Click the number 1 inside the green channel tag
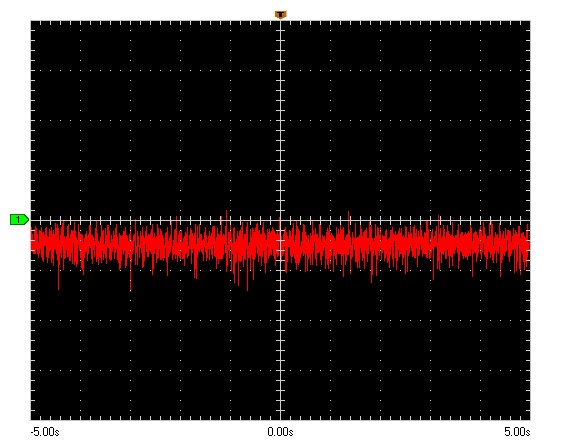Image resolution: width=561 pixels, height=441 pixels. coord(18,220)
